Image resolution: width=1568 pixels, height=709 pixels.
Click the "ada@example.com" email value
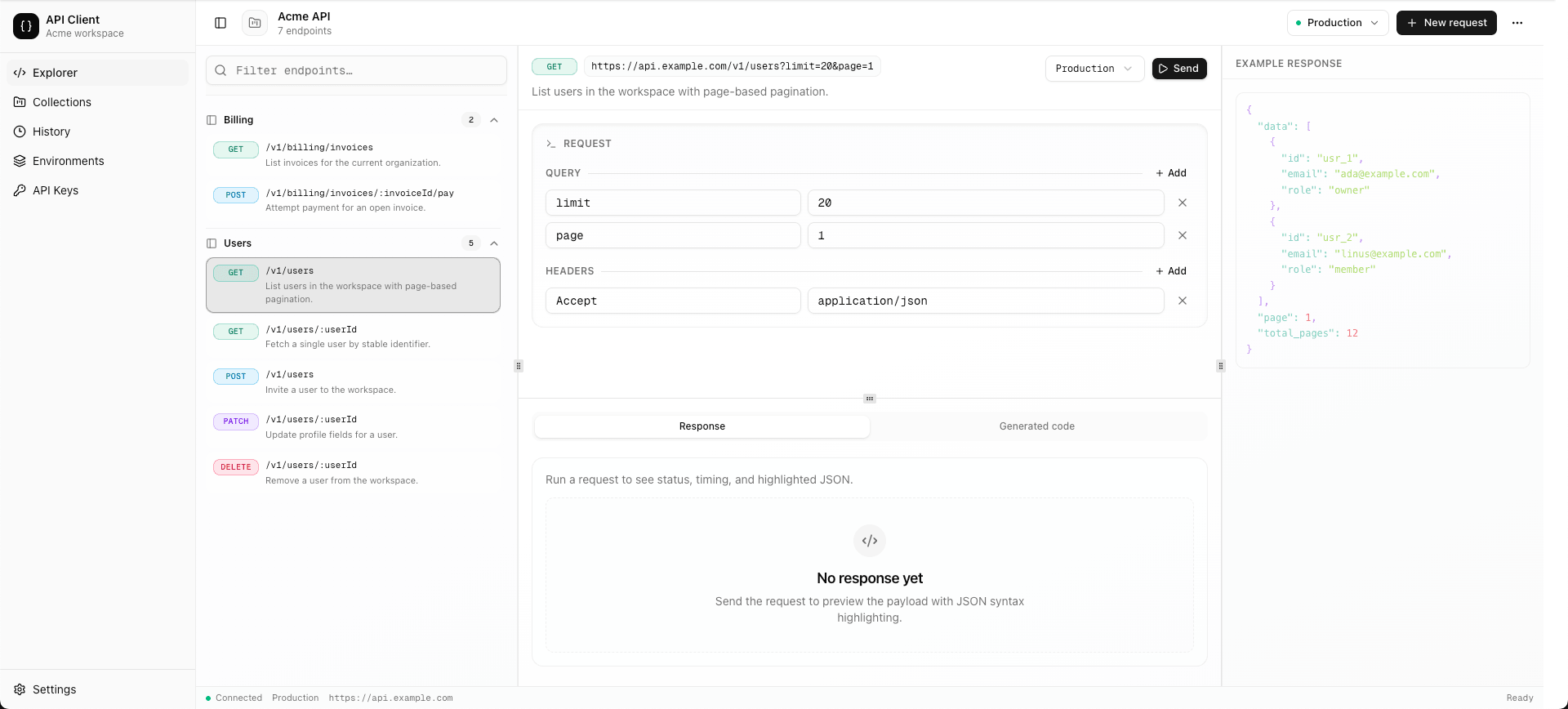[1384, 174]
